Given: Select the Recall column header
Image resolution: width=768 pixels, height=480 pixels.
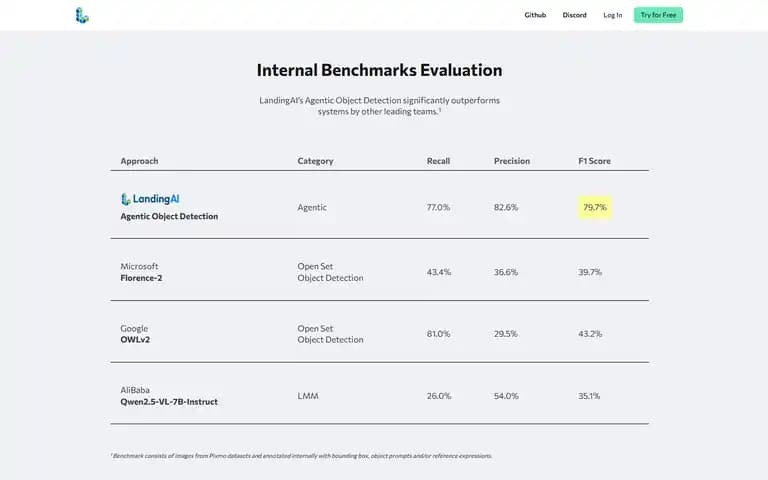Looking at the screenshot, I should 438,161.
